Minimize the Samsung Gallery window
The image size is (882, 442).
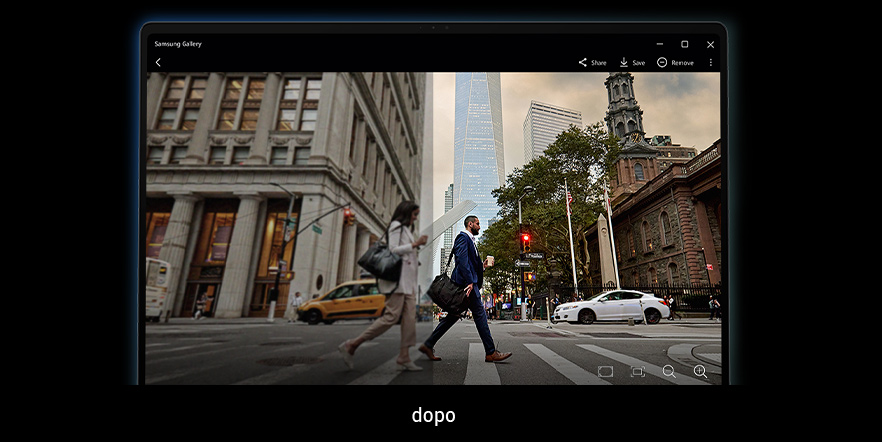point(659,44)
